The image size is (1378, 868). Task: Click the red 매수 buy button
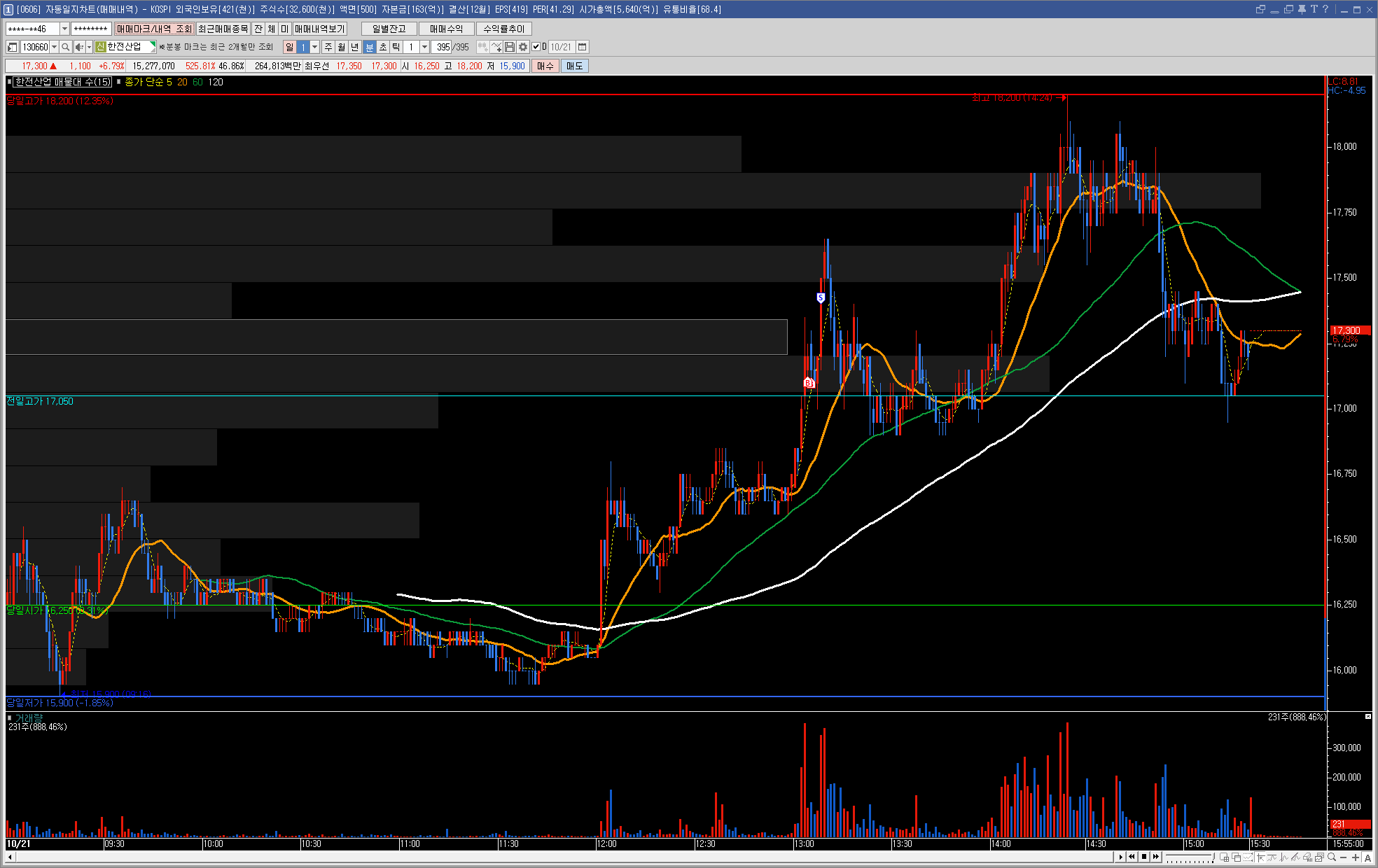pos(545,66)
